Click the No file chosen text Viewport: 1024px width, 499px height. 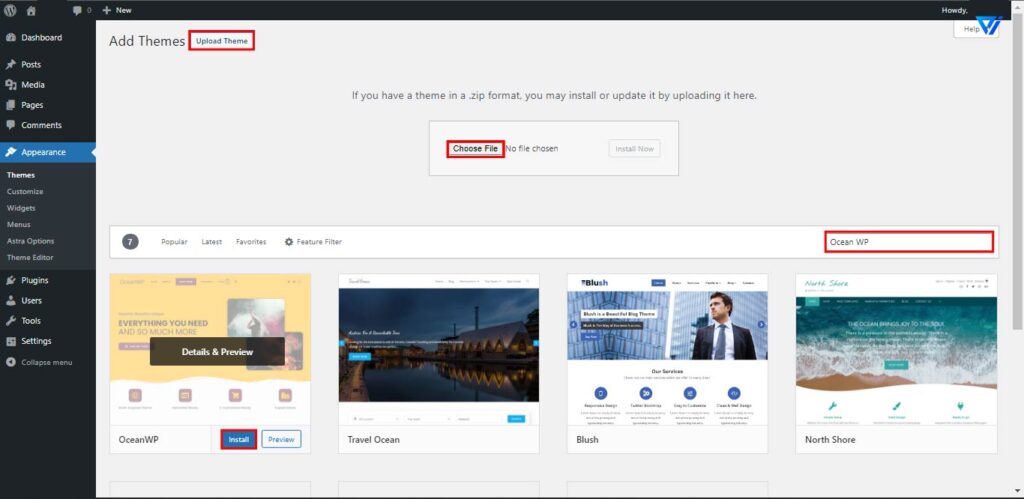(532, 149)
